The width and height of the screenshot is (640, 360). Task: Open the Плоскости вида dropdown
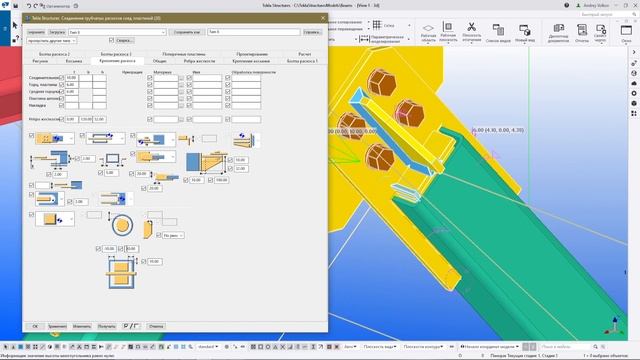coord(380,347)
